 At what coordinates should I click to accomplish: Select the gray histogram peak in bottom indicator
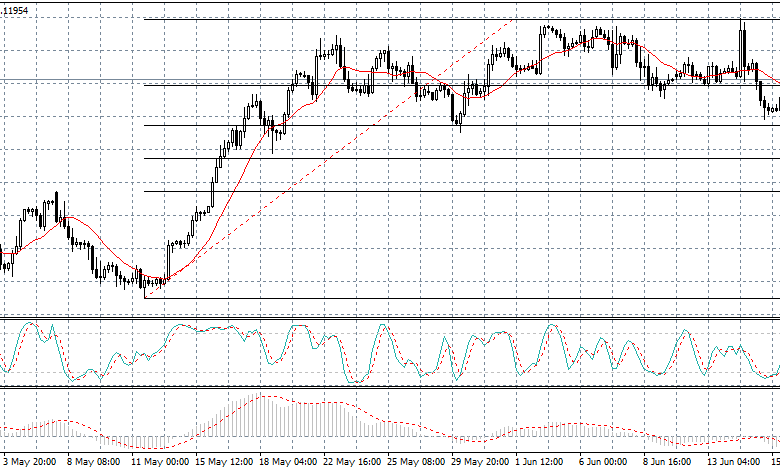click(265, 398)
